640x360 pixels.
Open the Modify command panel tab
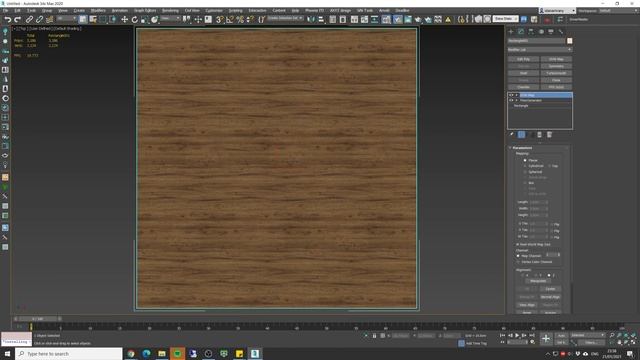point(521,31)
